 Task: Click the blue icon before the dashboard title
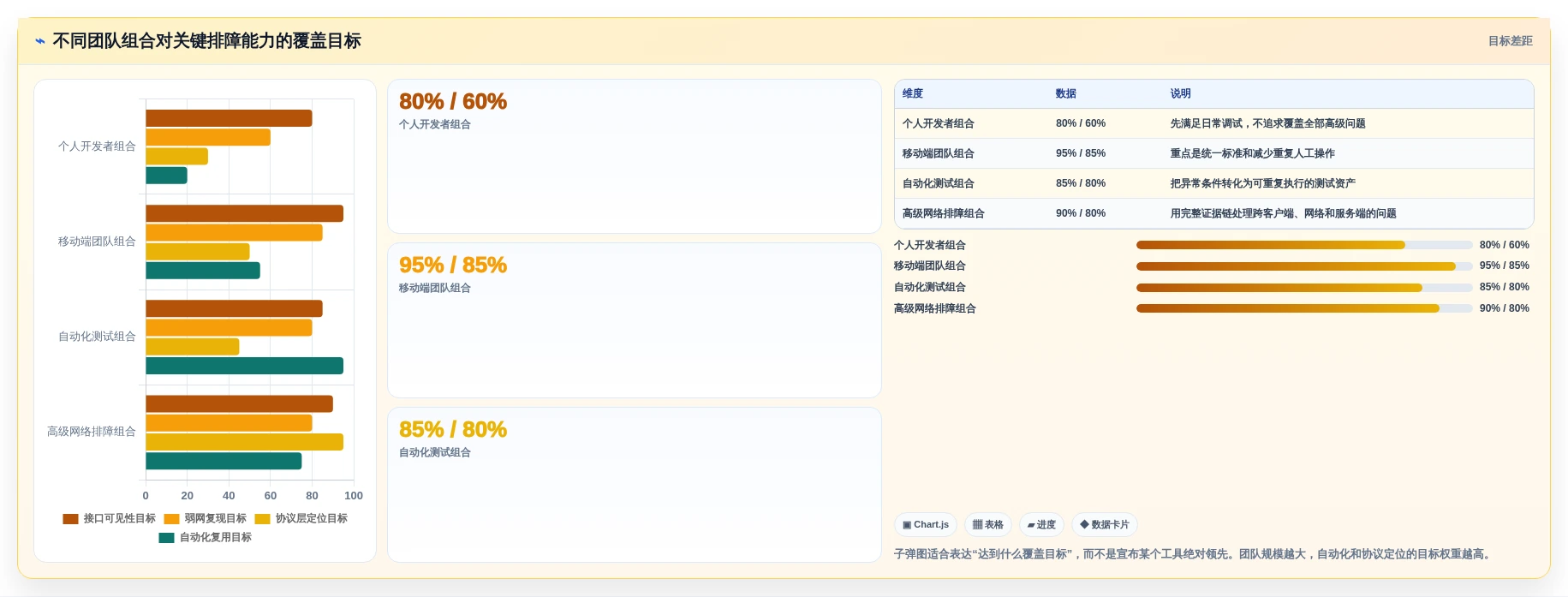(x=39, y=41)
